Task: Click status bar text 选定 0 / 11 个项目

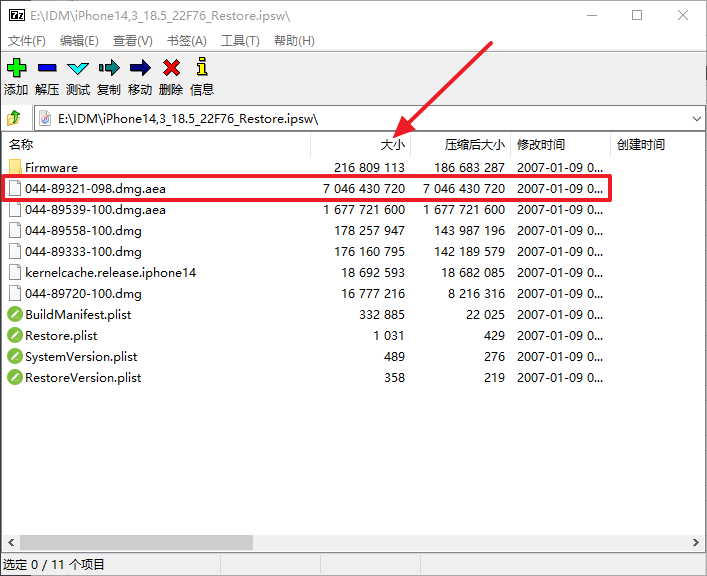Action: click(54, 564)
